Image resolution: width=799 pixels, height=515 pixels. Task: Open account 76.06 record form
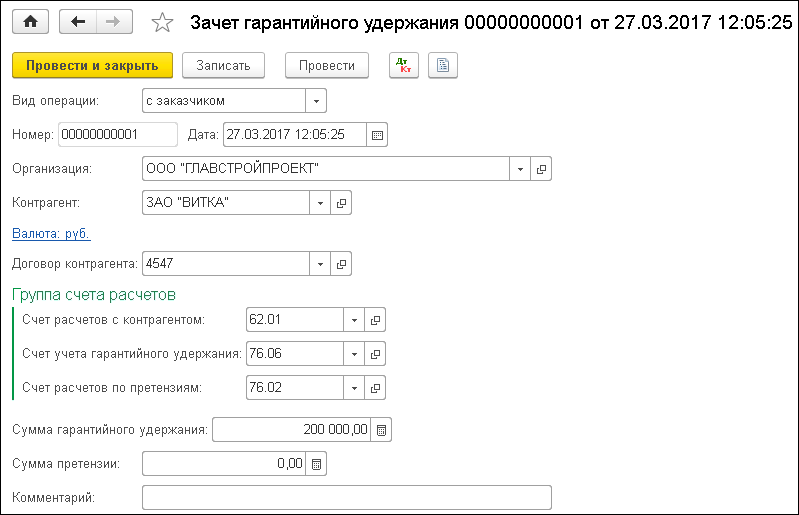tap(375, 354)
